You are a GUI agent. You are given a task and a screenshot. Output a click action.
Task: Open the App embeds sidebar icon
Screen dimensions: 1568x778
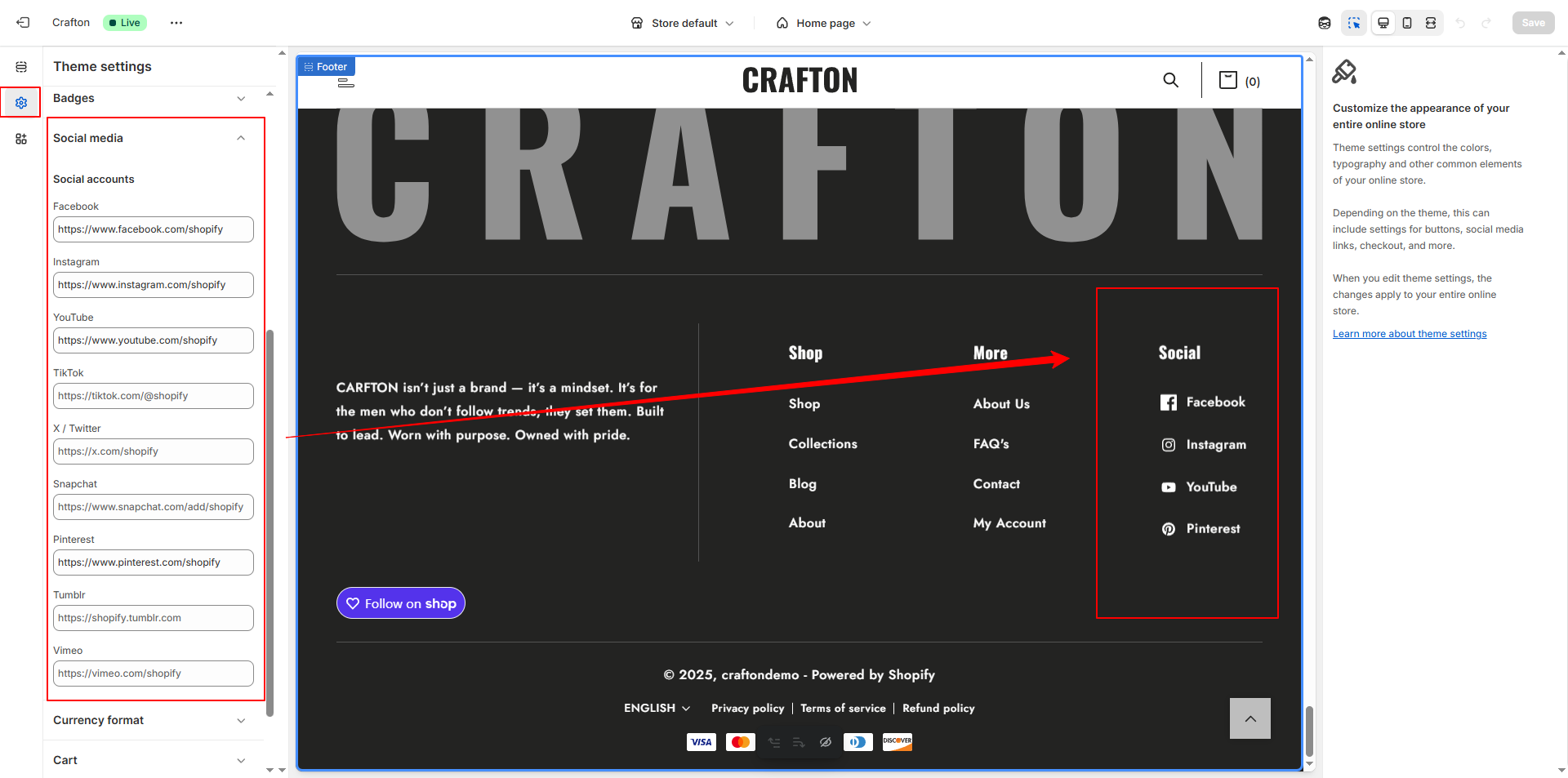tap(21, 139)
